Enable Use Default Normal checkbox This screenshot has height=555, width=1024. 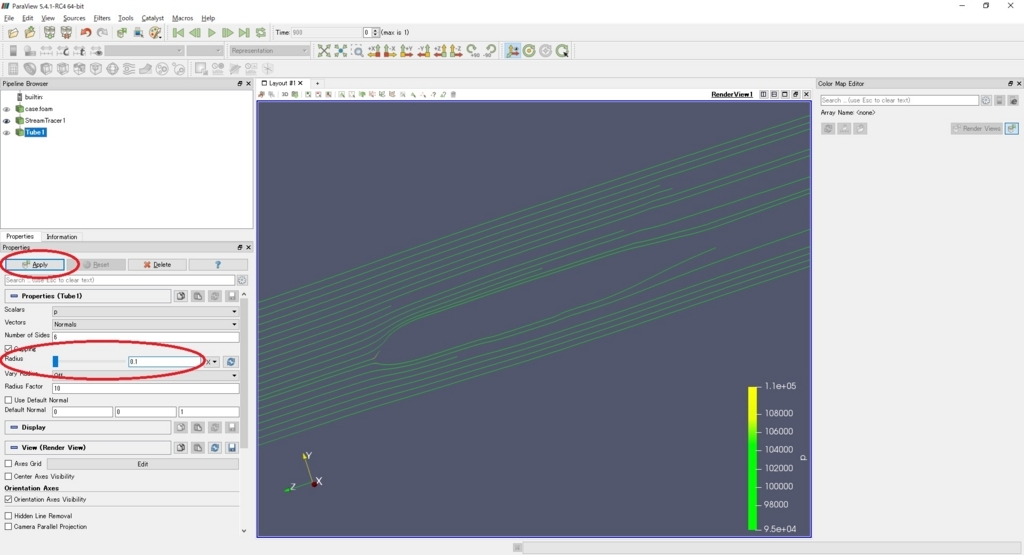[8, 400]
